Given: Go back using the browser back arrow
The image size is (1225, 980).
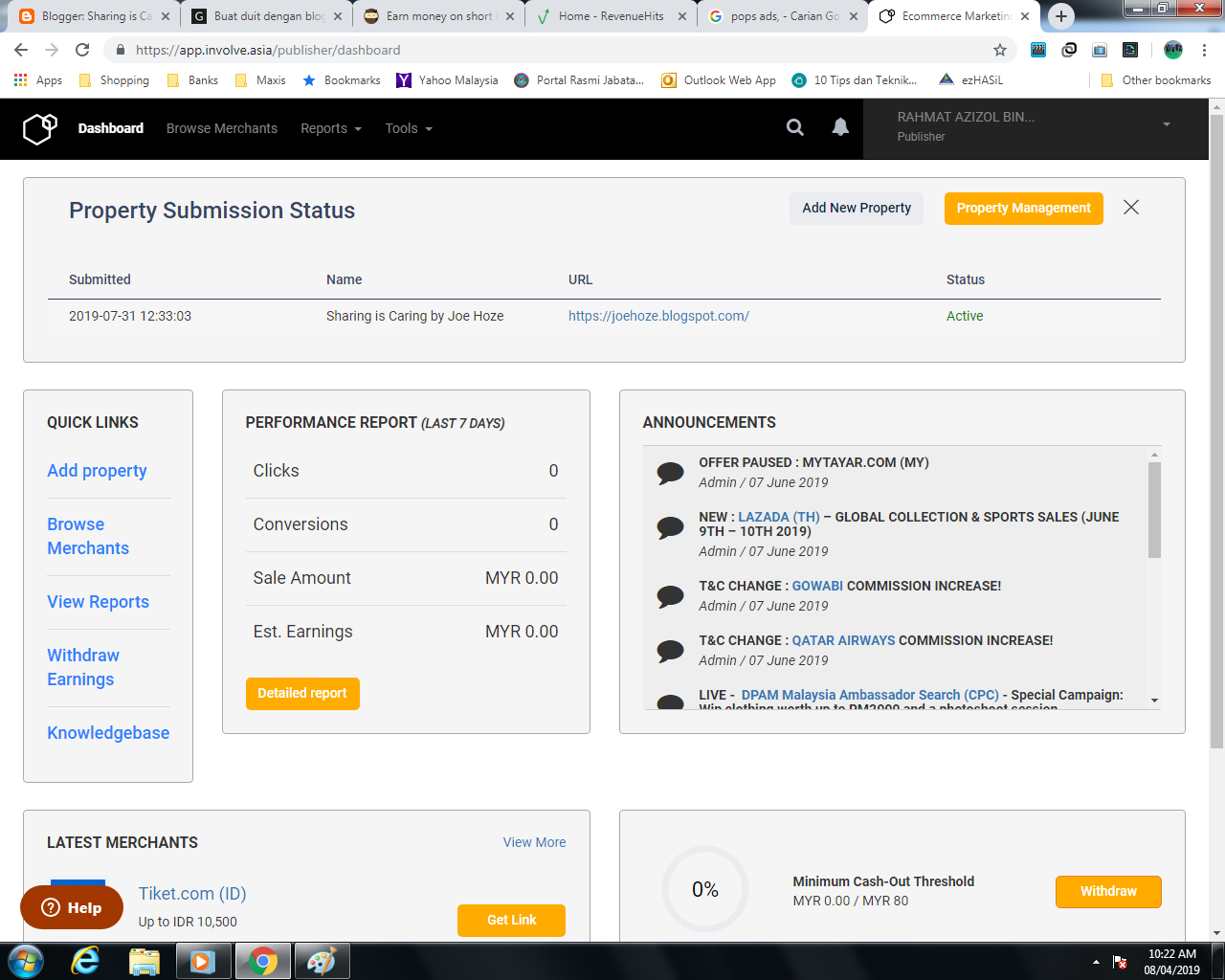Looking at the screenshot, I should click(21, 50).
